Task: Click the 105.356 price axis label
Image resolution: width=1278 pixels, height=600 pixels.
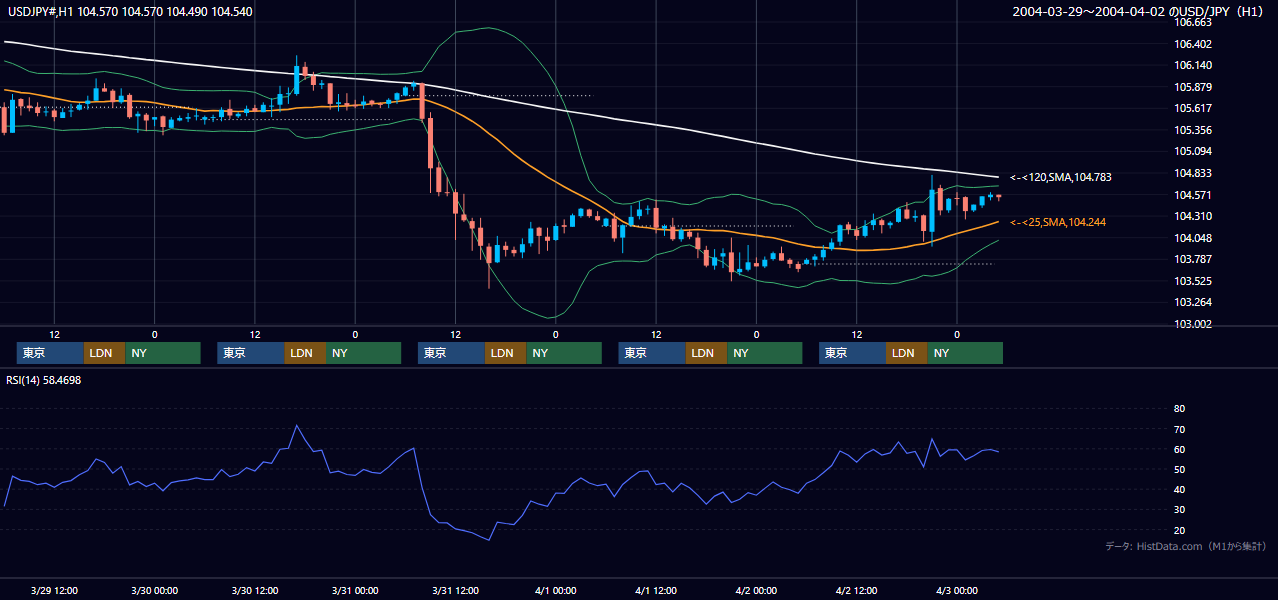Action: pos(1194,130)
